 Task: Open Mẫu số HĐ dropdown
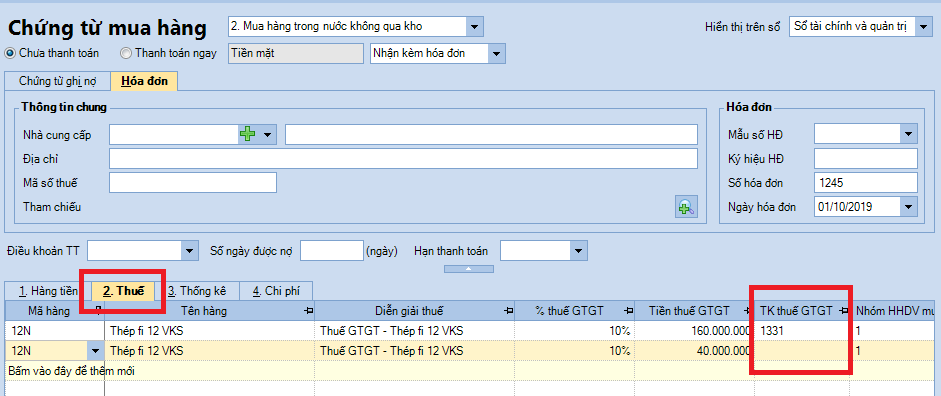coord(909,134)
